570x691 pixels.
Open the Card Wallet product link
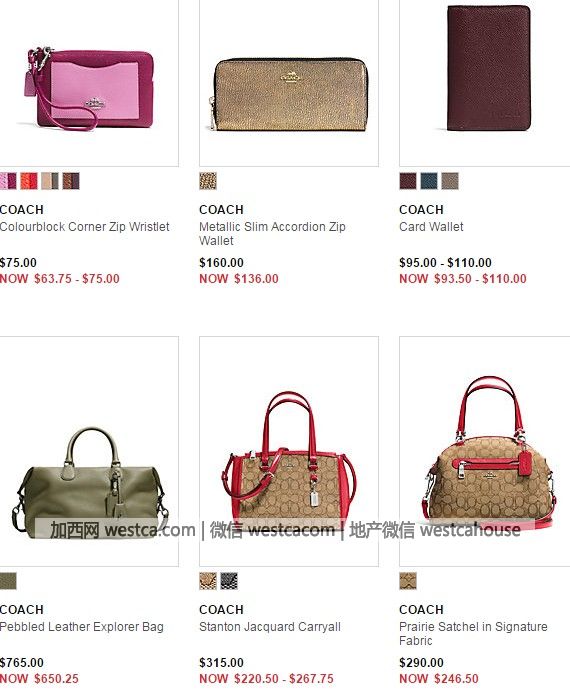point(431,227)
